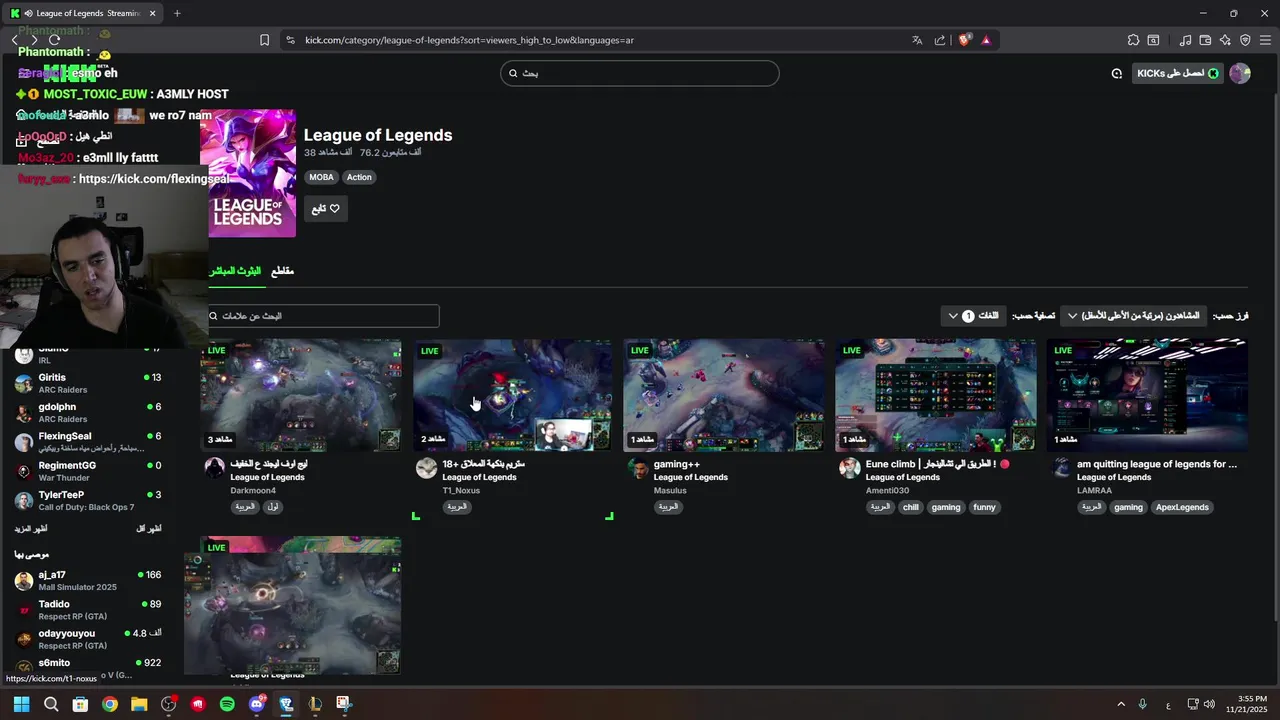Screen dimensions: 1280x720
Task: Open Tadido recommended channel
Action: pos(88,609)
